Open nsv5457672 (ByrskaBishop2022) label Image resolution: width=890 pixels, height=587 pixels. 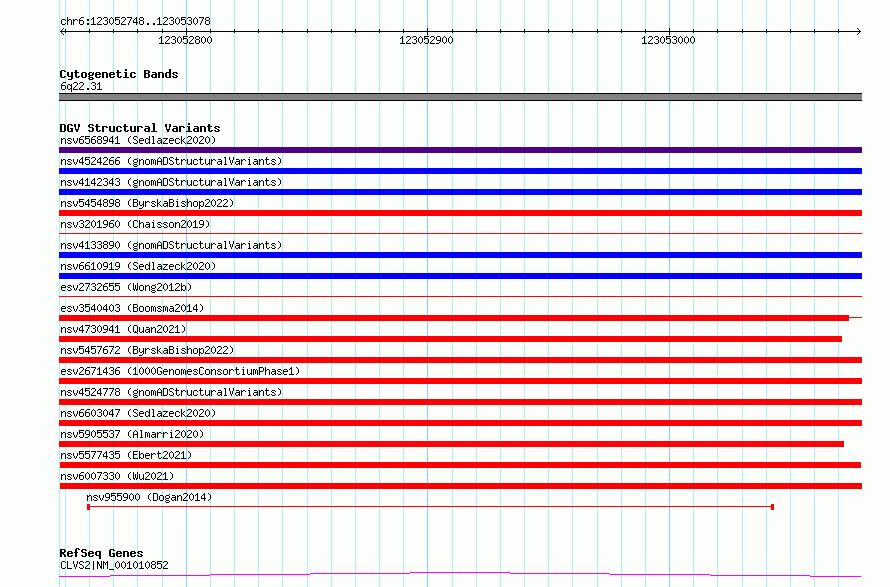point(147,350)
